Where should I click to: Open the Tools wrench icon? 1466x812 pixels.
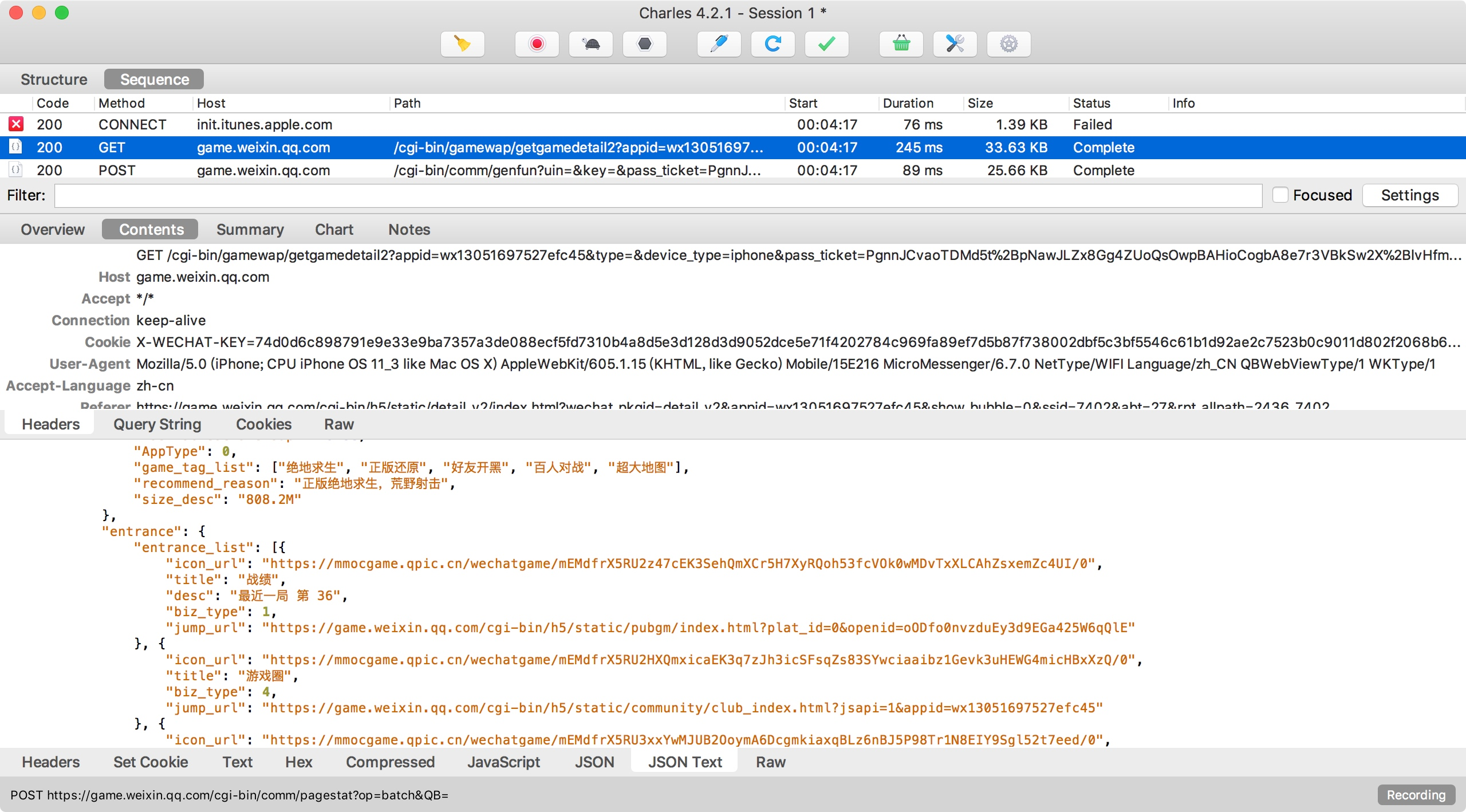click(x=955, y=44)
